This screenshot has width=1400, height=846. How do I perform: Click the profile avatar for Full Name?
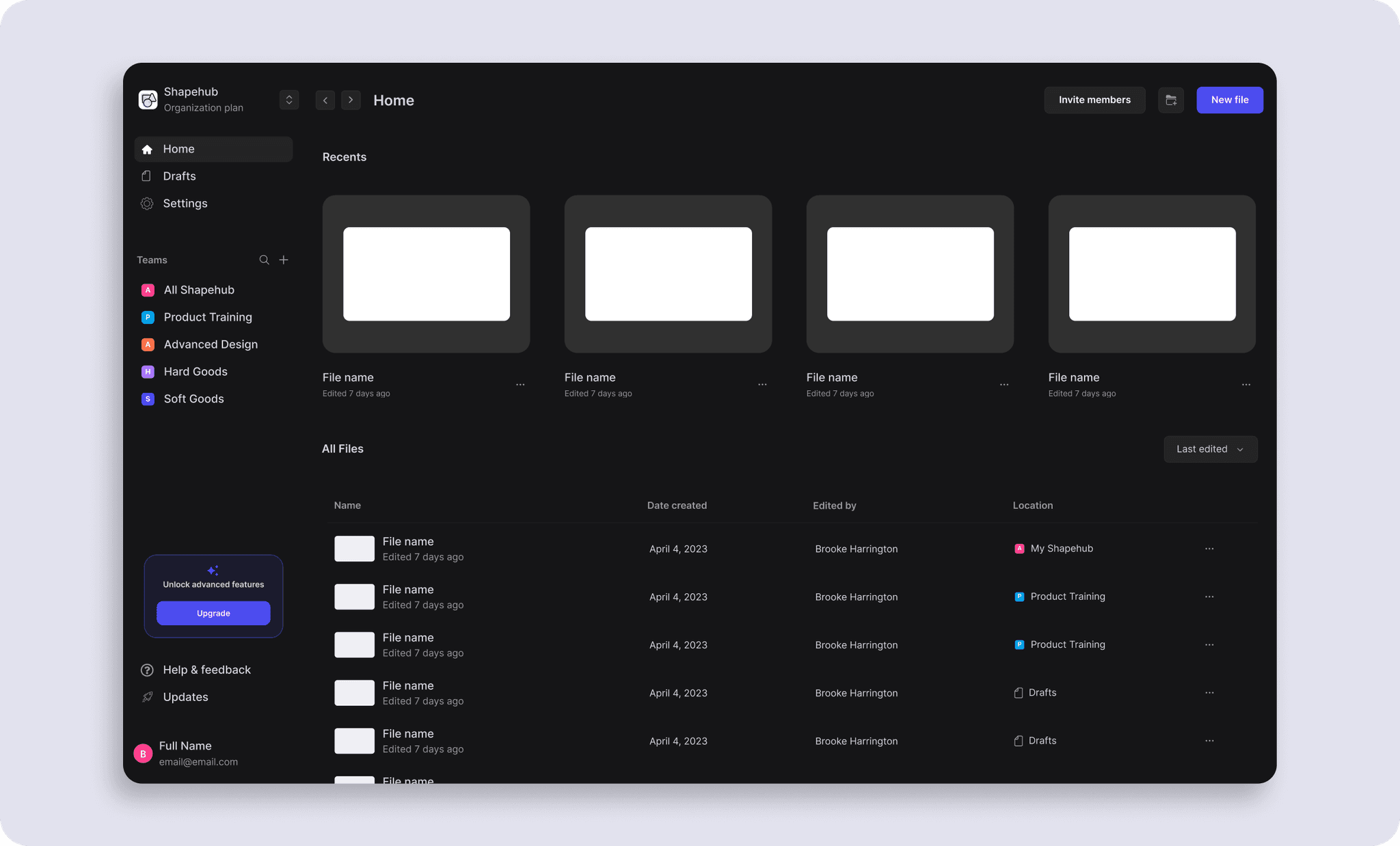click(x=143, y=753)
